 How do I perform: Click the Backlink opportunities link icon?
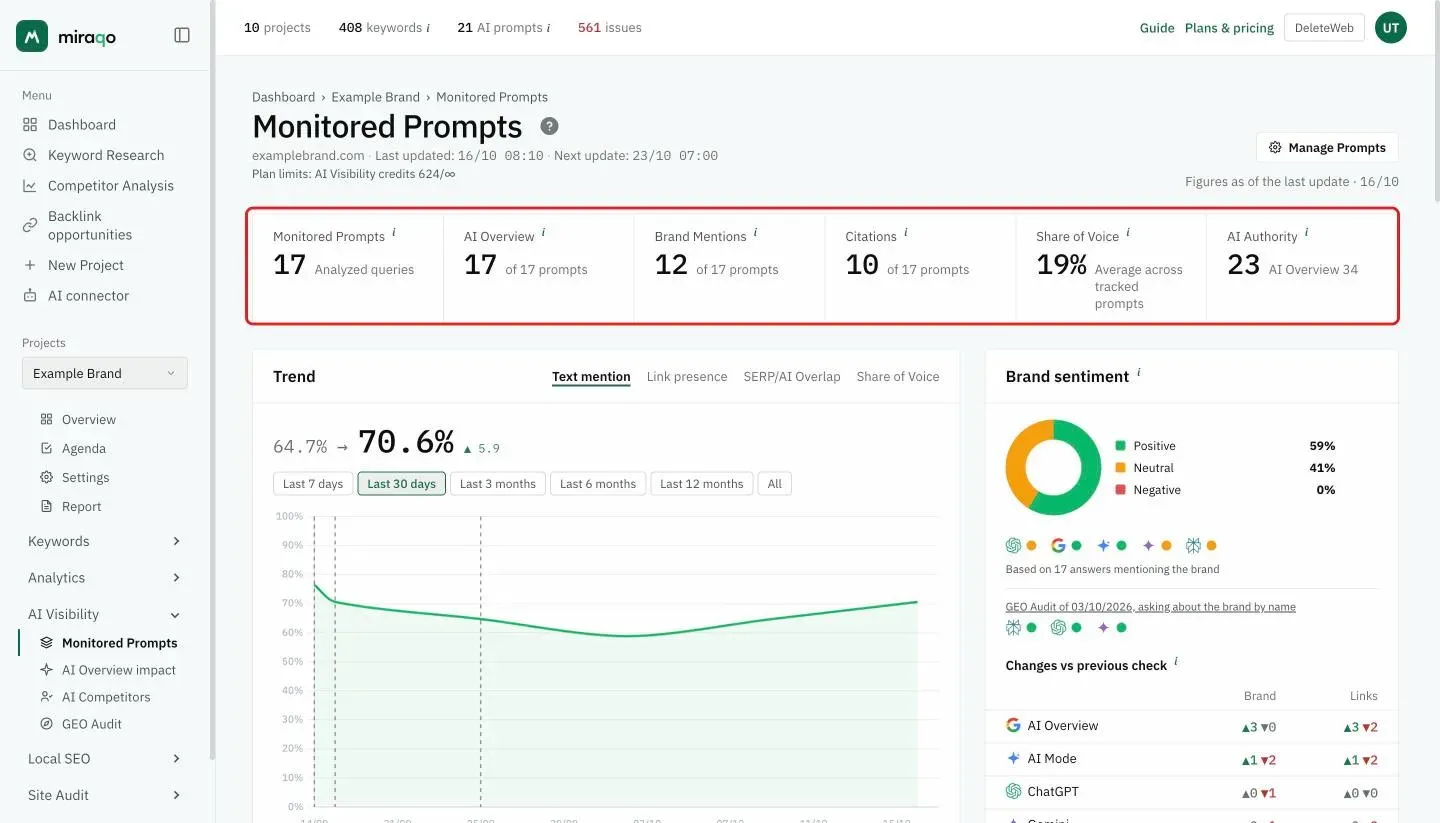[30, 225]
